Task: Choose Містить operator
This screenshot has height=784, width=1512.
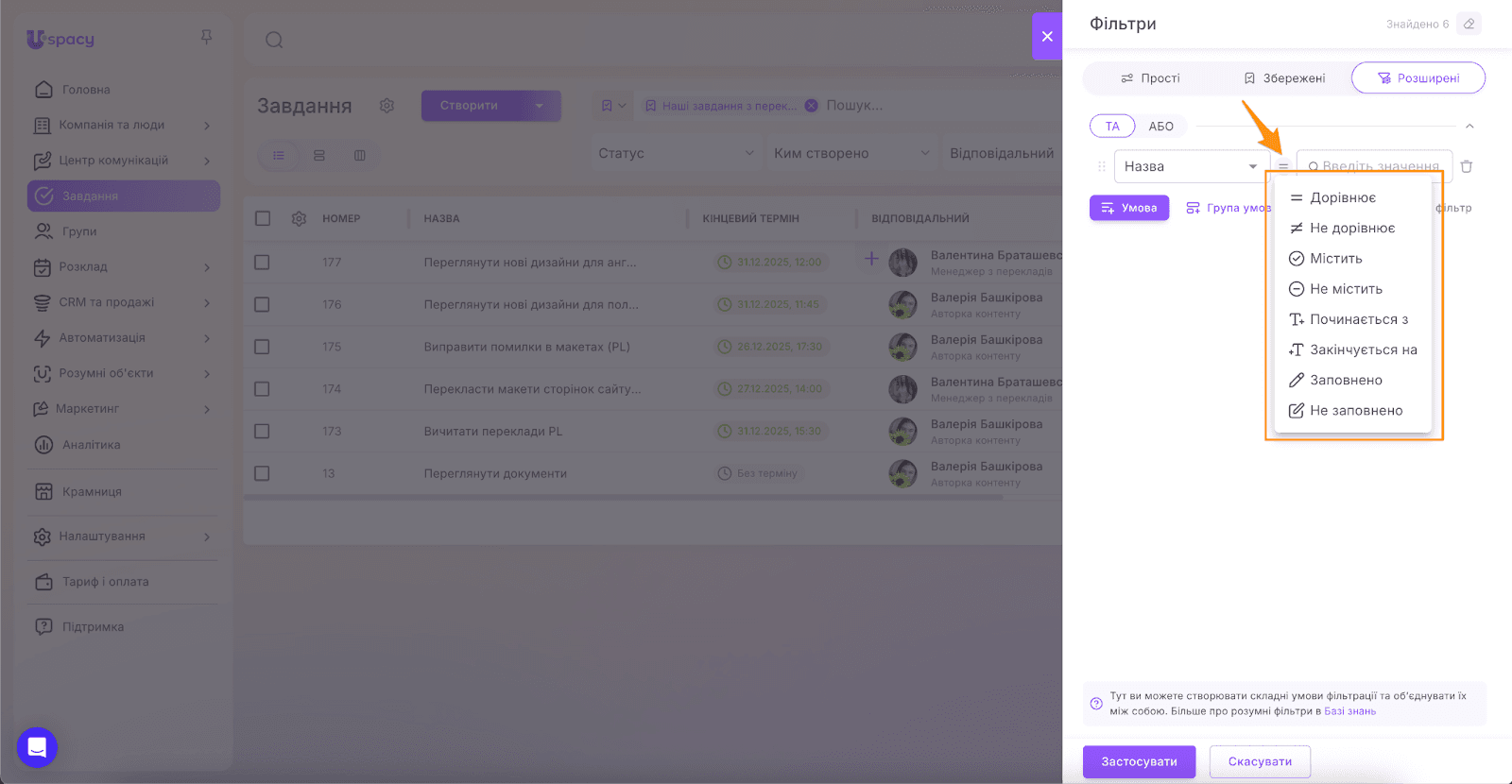Action: (1353, 258)
